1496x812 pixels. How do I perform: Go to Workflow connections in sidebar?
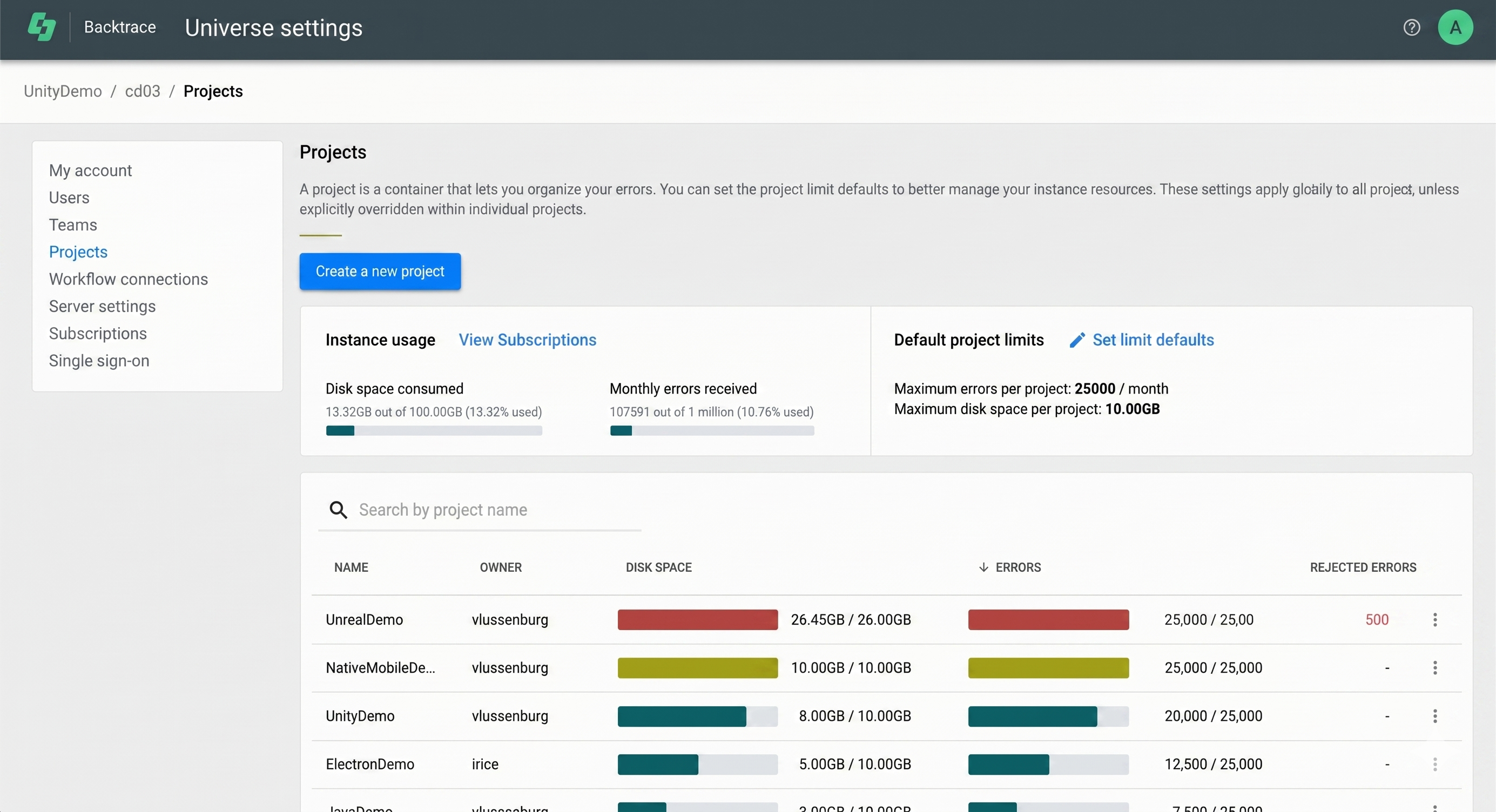[x=129, y=279]
